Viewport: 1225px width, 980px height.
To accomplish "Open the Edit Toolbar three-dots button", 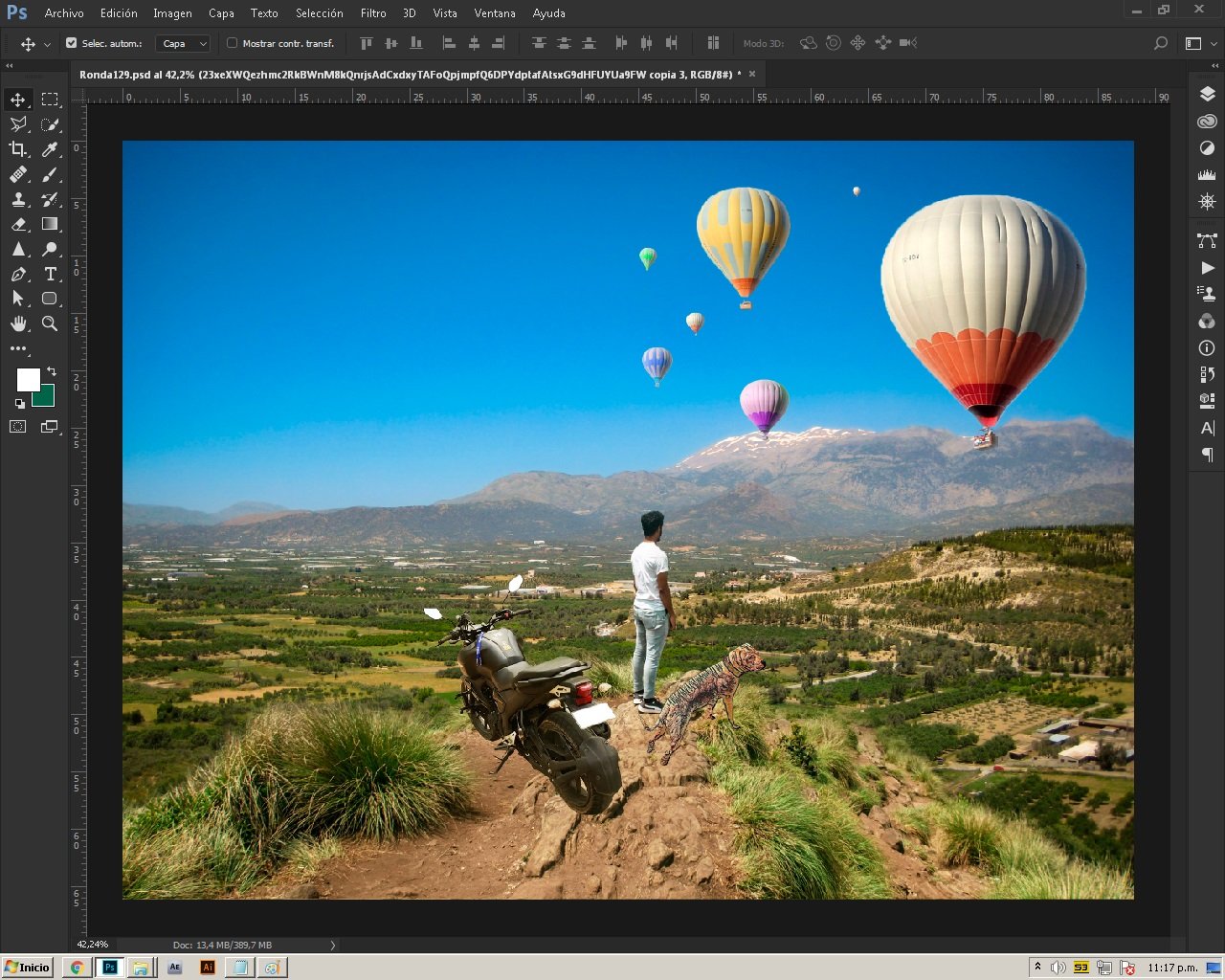I will coord(18,348).
